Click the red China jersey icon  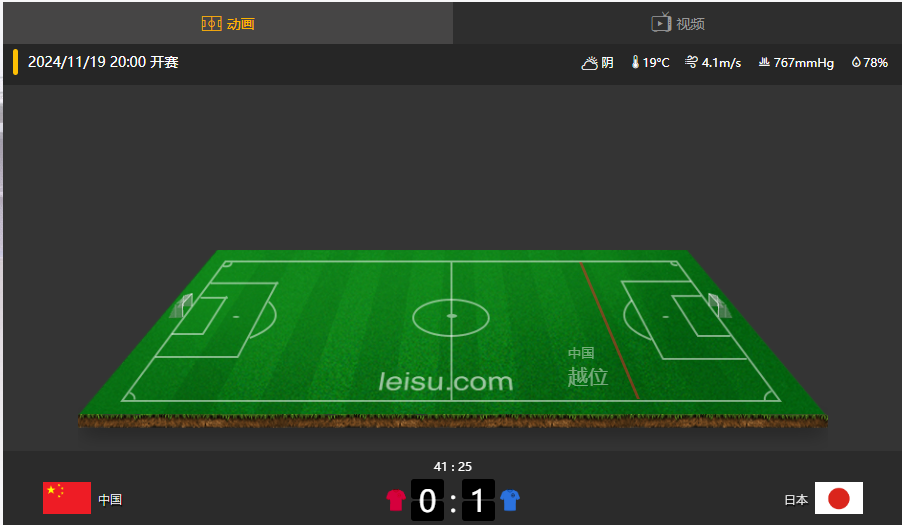pos(396,500)
